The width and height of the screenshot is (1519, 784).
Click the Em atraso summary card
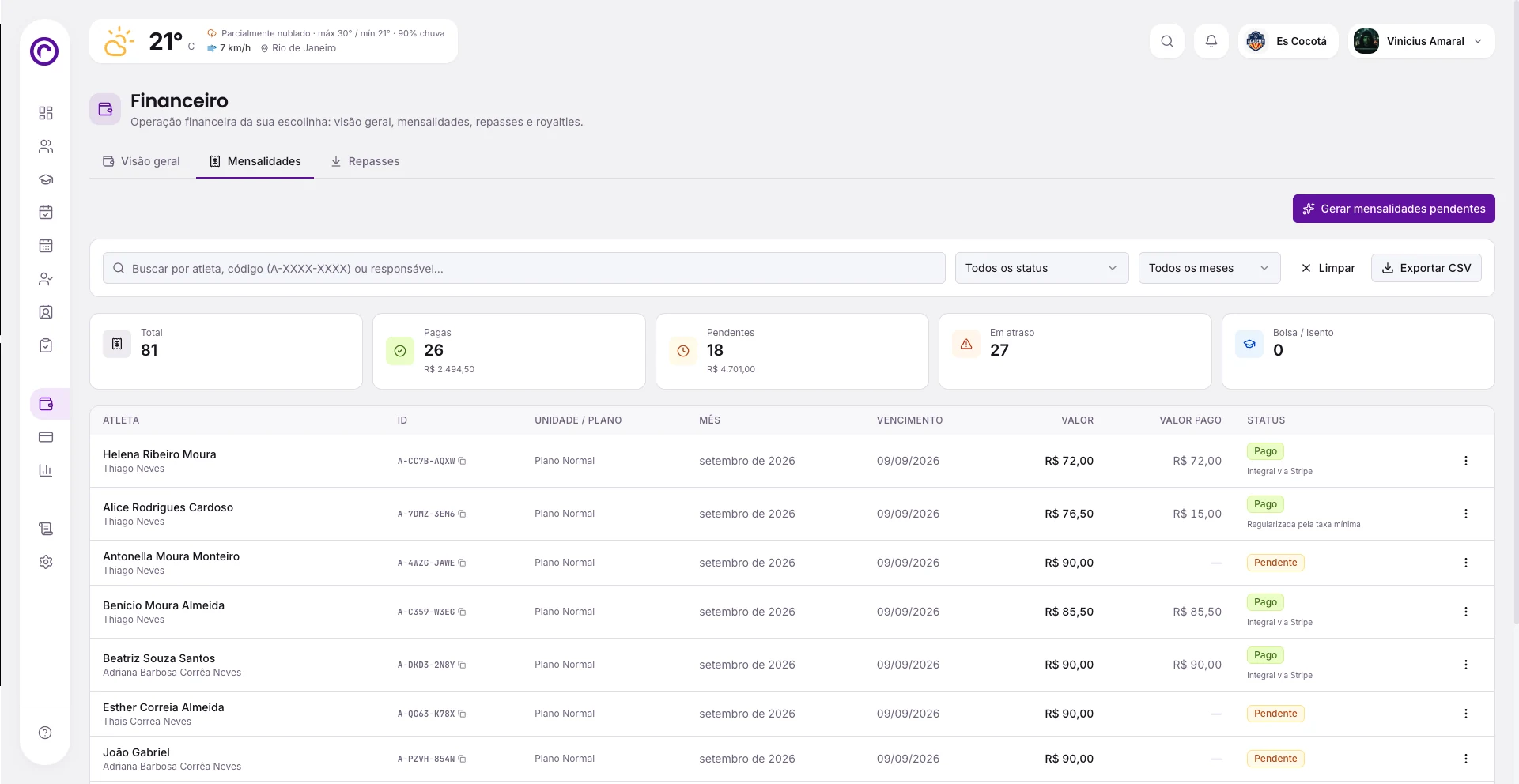[1075, 351]
